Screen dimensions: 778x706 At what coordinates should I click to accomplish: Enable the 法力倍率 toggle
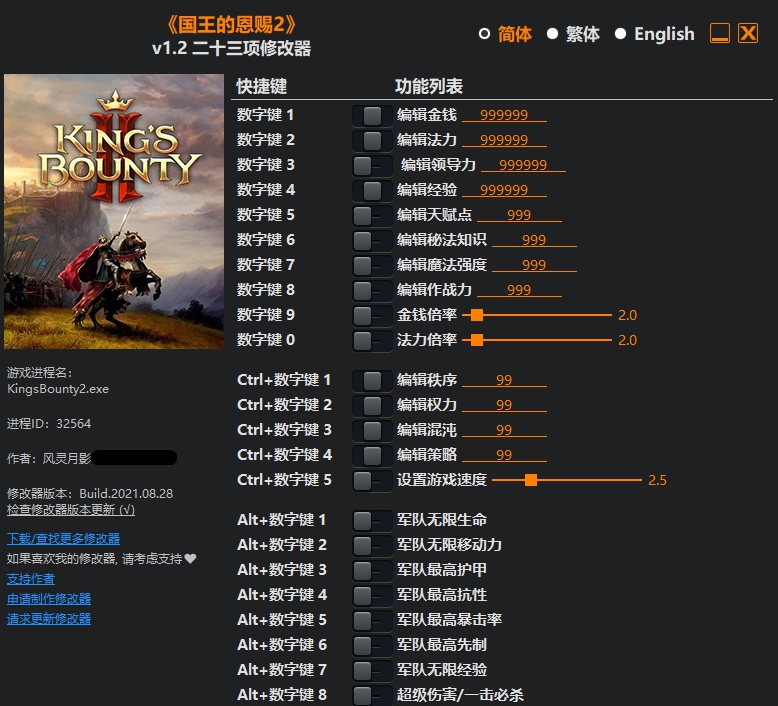(372, 341)
